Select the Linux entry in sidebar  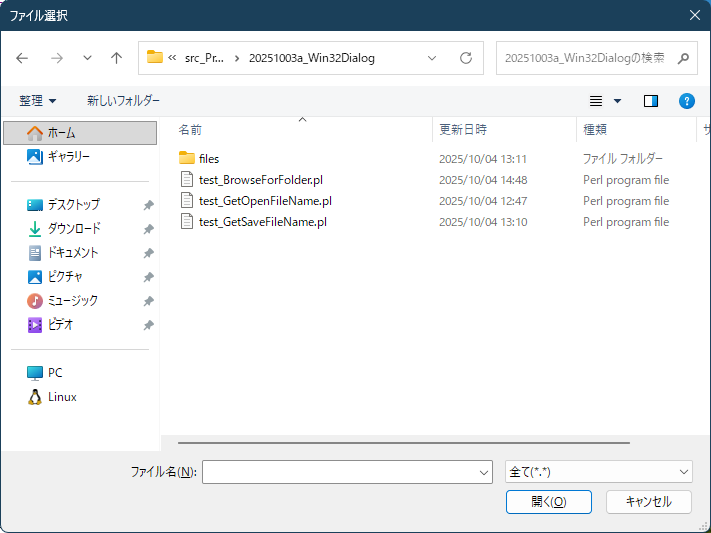pyautogui.click(x=62, y=397)
